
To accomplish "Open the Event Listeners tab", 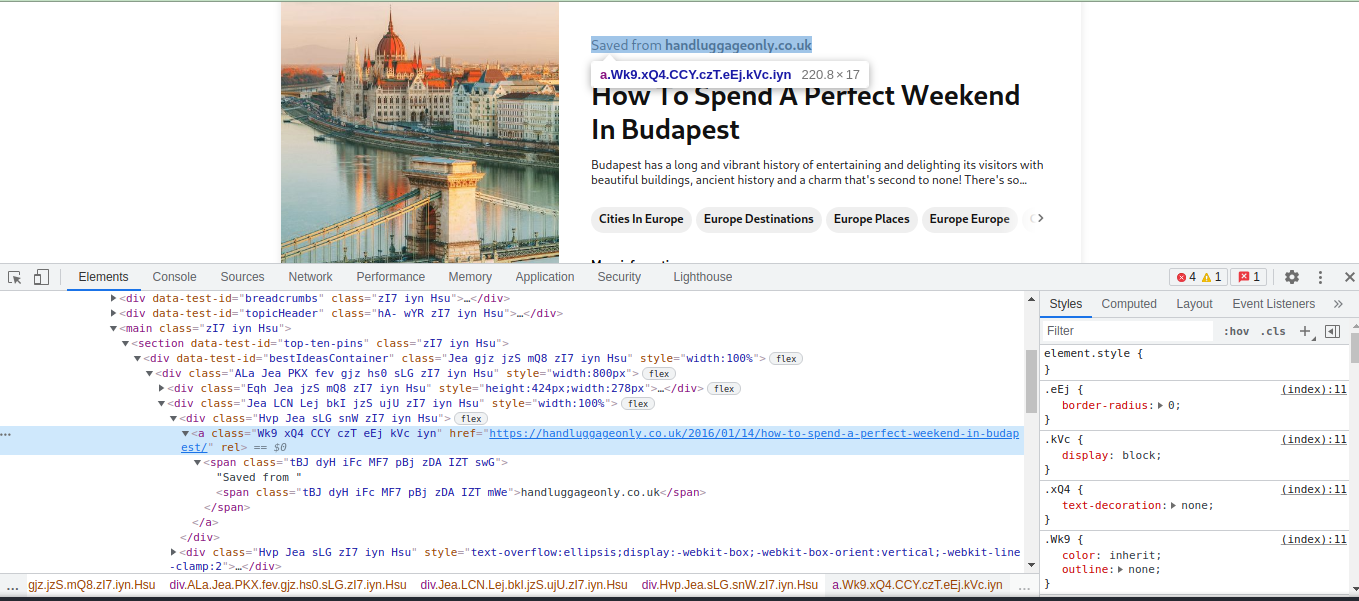I will point(1273,304).
